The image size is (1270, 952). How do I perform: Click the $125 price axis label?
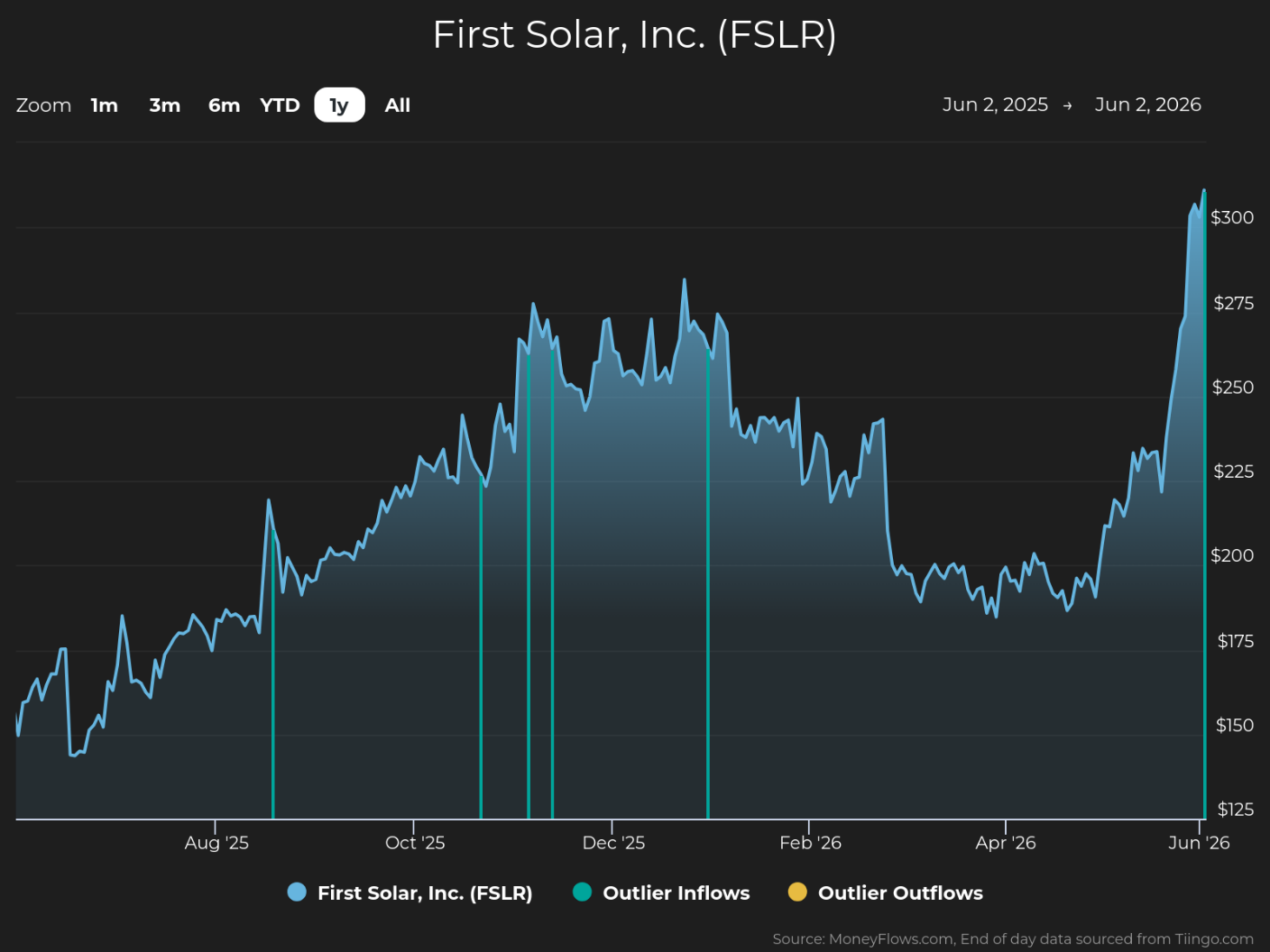coord(1235,810)
